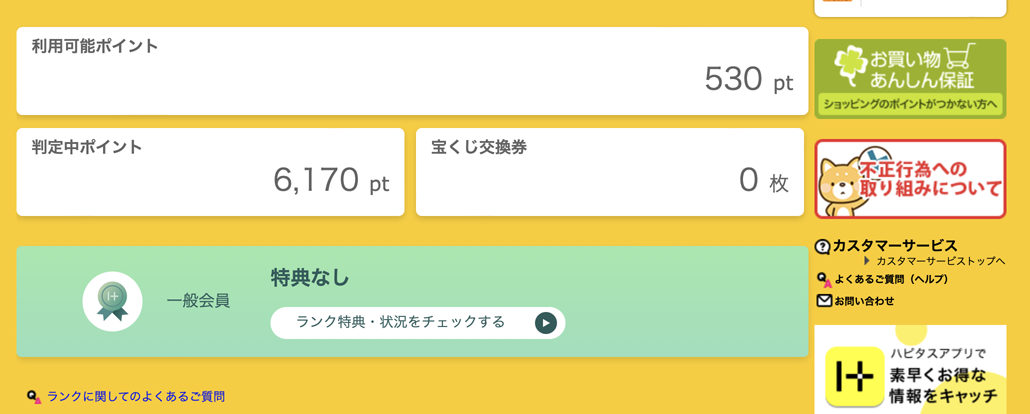Image resolution: width=1030 pixels, height=414 pixels.
Task: Go to カスタマーサービストップへ link
Action: tap(941, 262)
